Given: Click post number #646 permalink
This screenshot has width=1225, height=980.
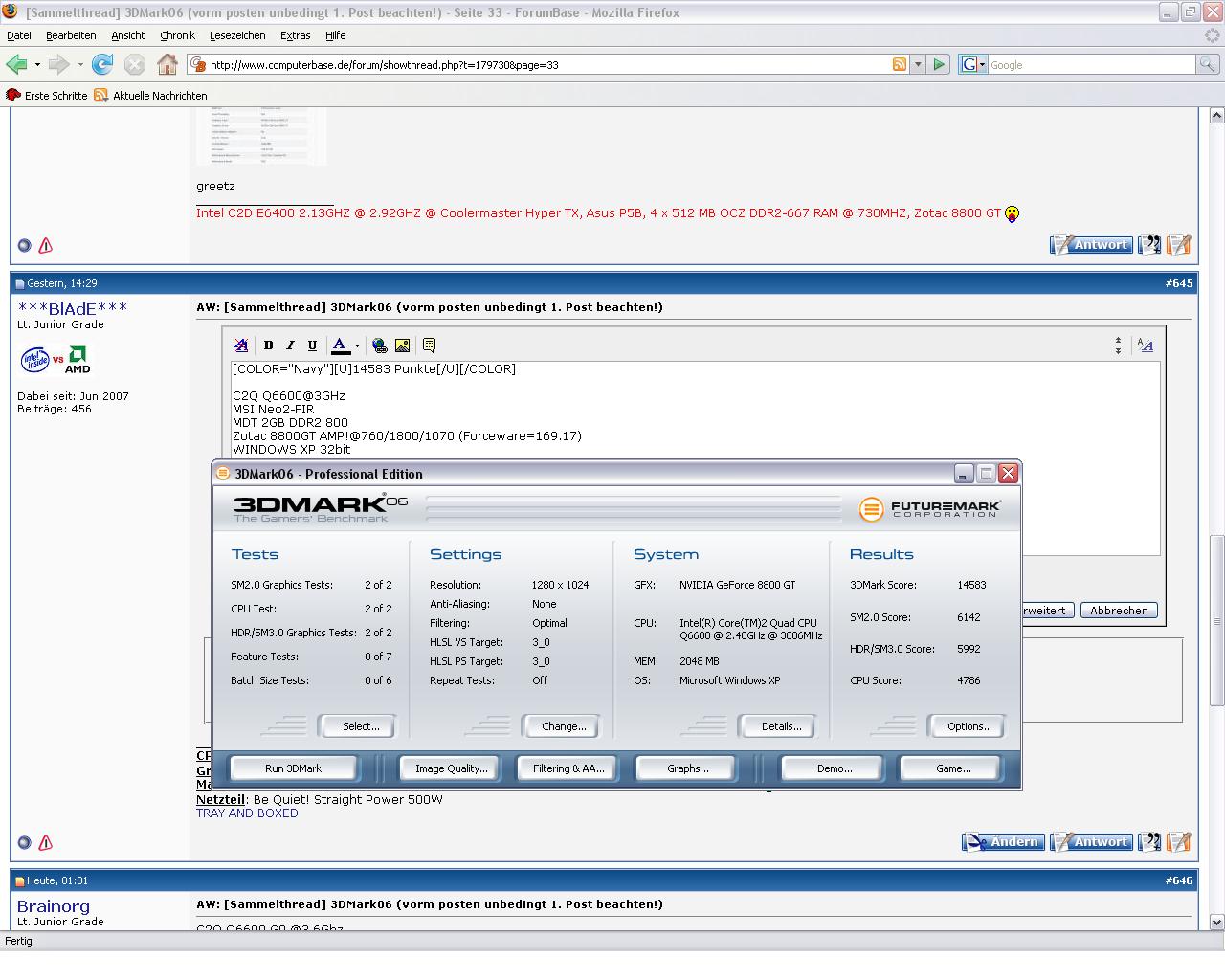Looking at the screenshot, I should 1179,880.
